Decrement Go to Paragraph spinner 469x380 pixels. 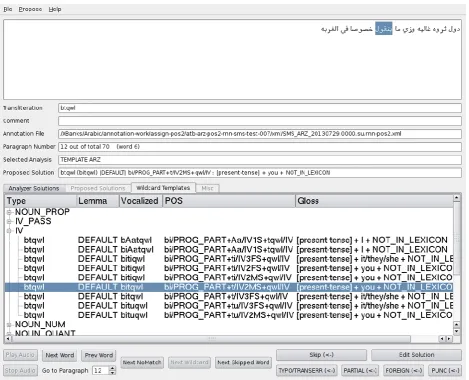coord(112,373)
